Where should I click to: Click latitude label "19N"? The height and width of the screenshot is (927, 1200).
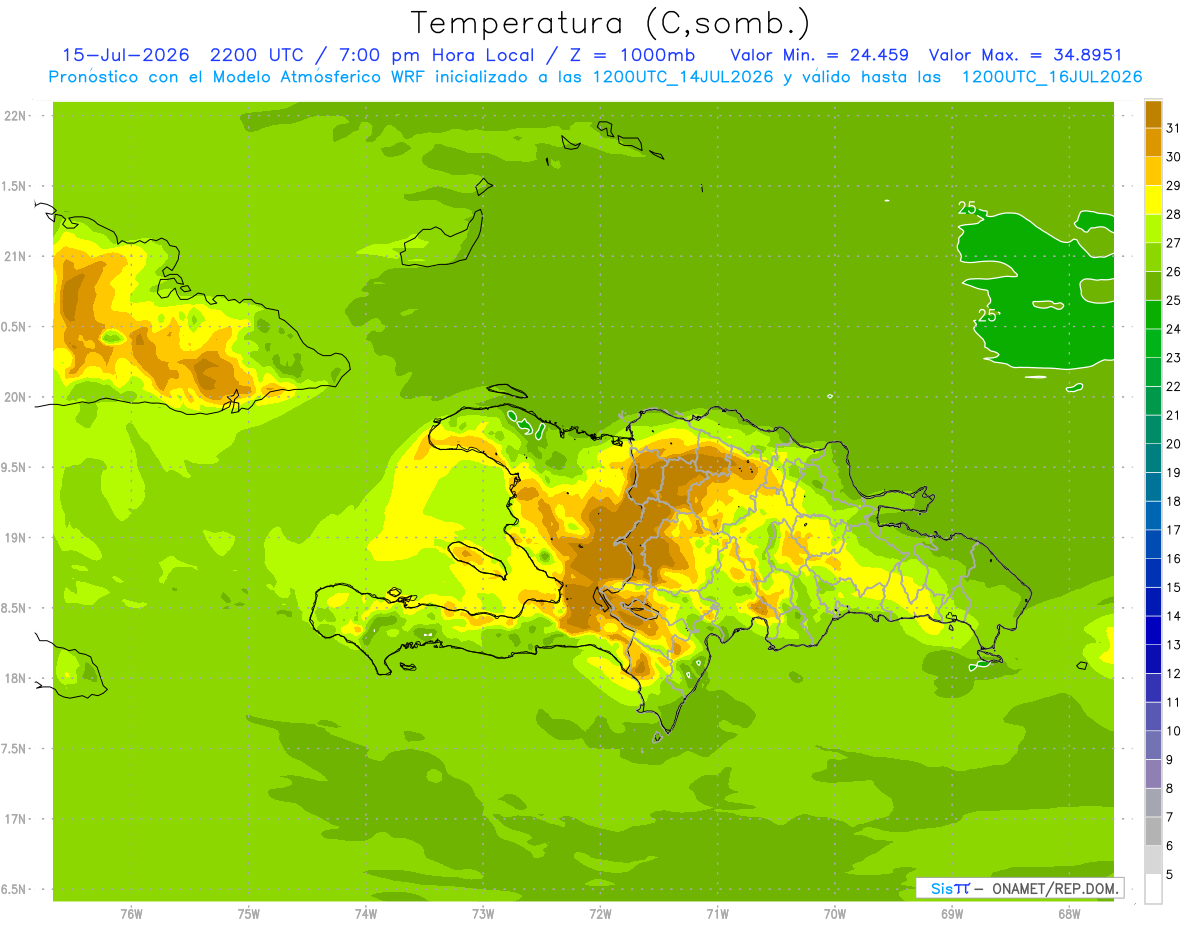pyautogui.click(x=14, y=538)
